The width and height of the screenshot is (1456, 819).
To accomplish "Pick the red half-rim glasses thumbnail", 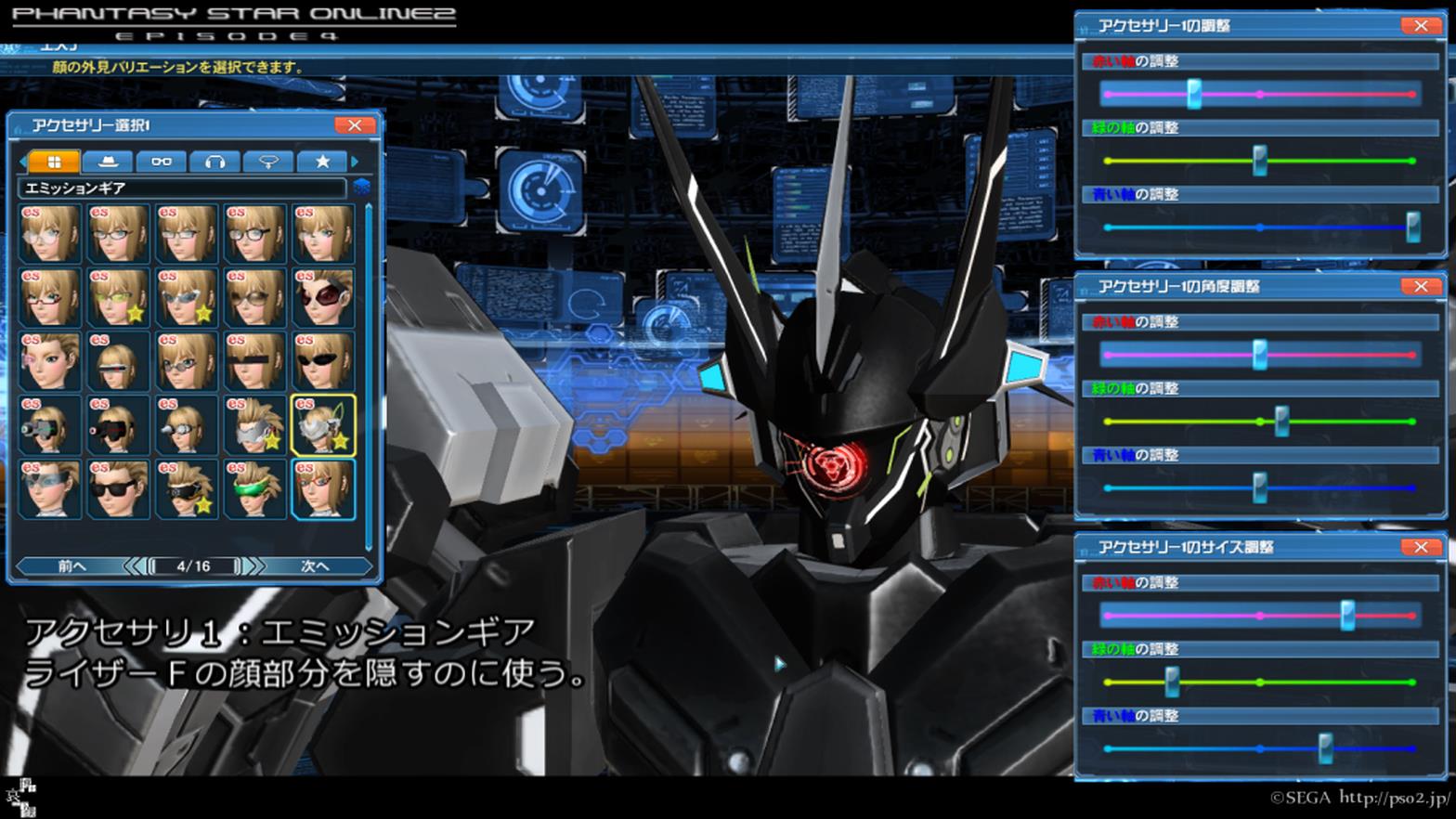I will tap(49, 297).
